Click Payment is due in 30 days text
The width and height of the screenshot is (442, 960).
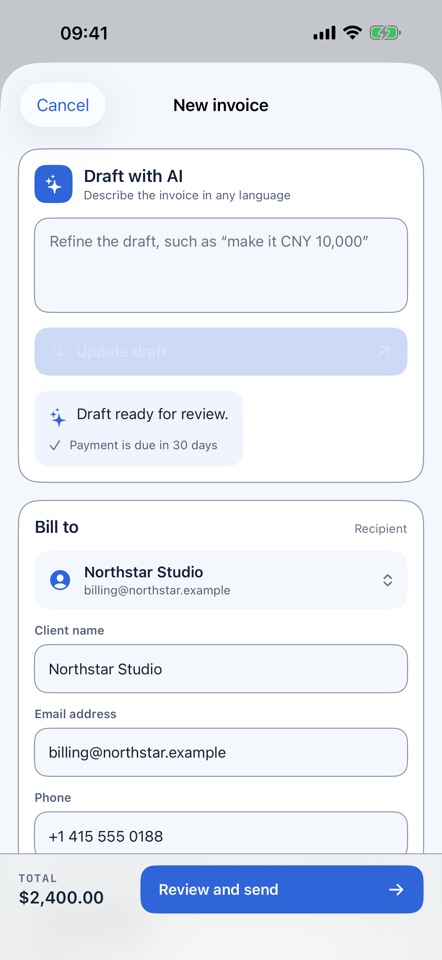coord(143,445)
